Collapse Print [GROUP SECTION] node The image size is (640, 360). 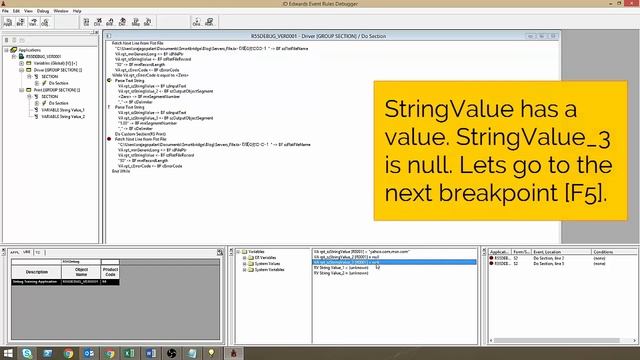(x=21, y=90)
